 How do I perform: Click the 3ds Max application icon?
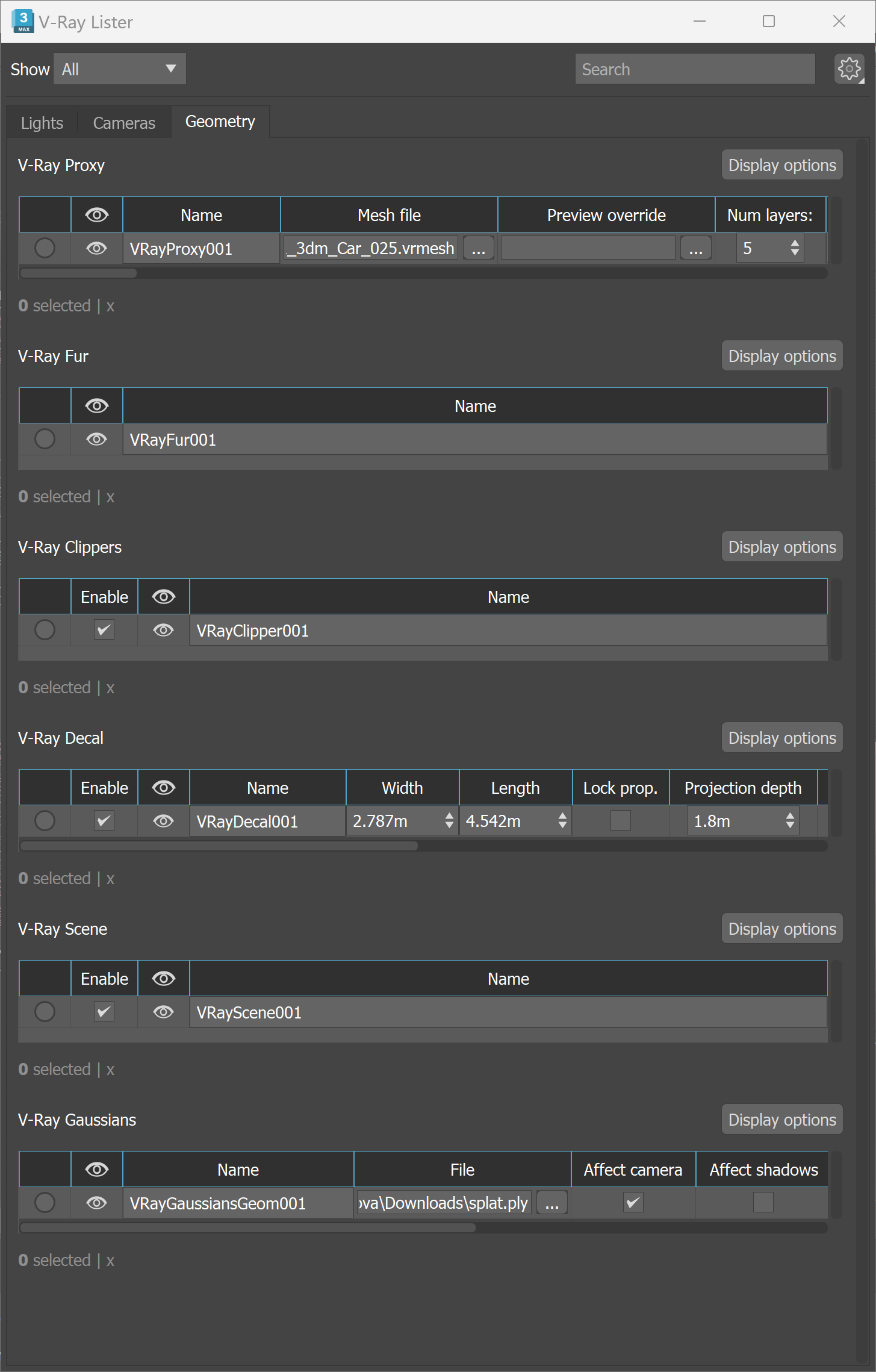tap(23, 21)
